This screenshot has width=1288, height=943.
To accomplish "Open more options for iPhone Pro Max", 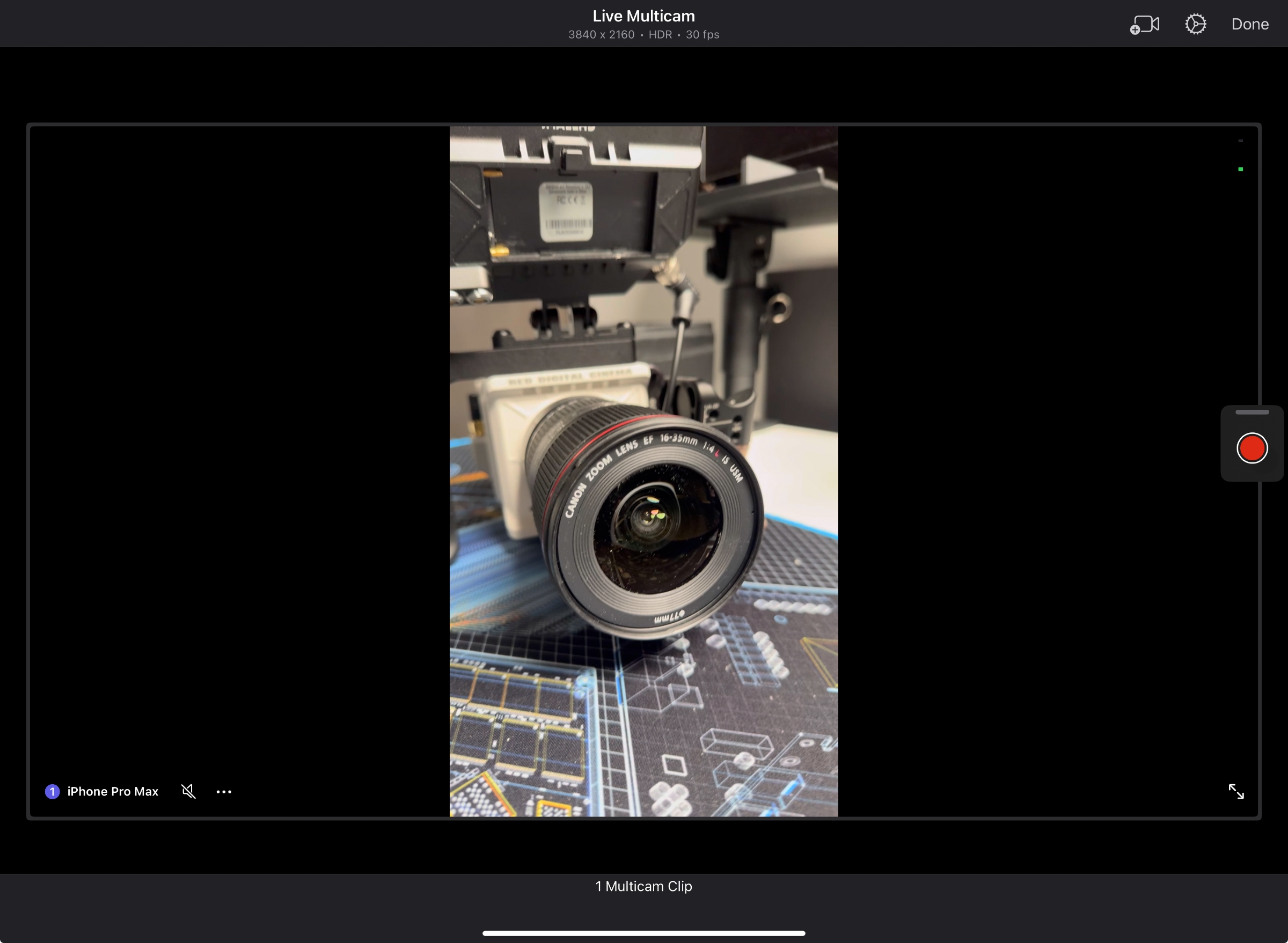I will click(x=223, y=792).
